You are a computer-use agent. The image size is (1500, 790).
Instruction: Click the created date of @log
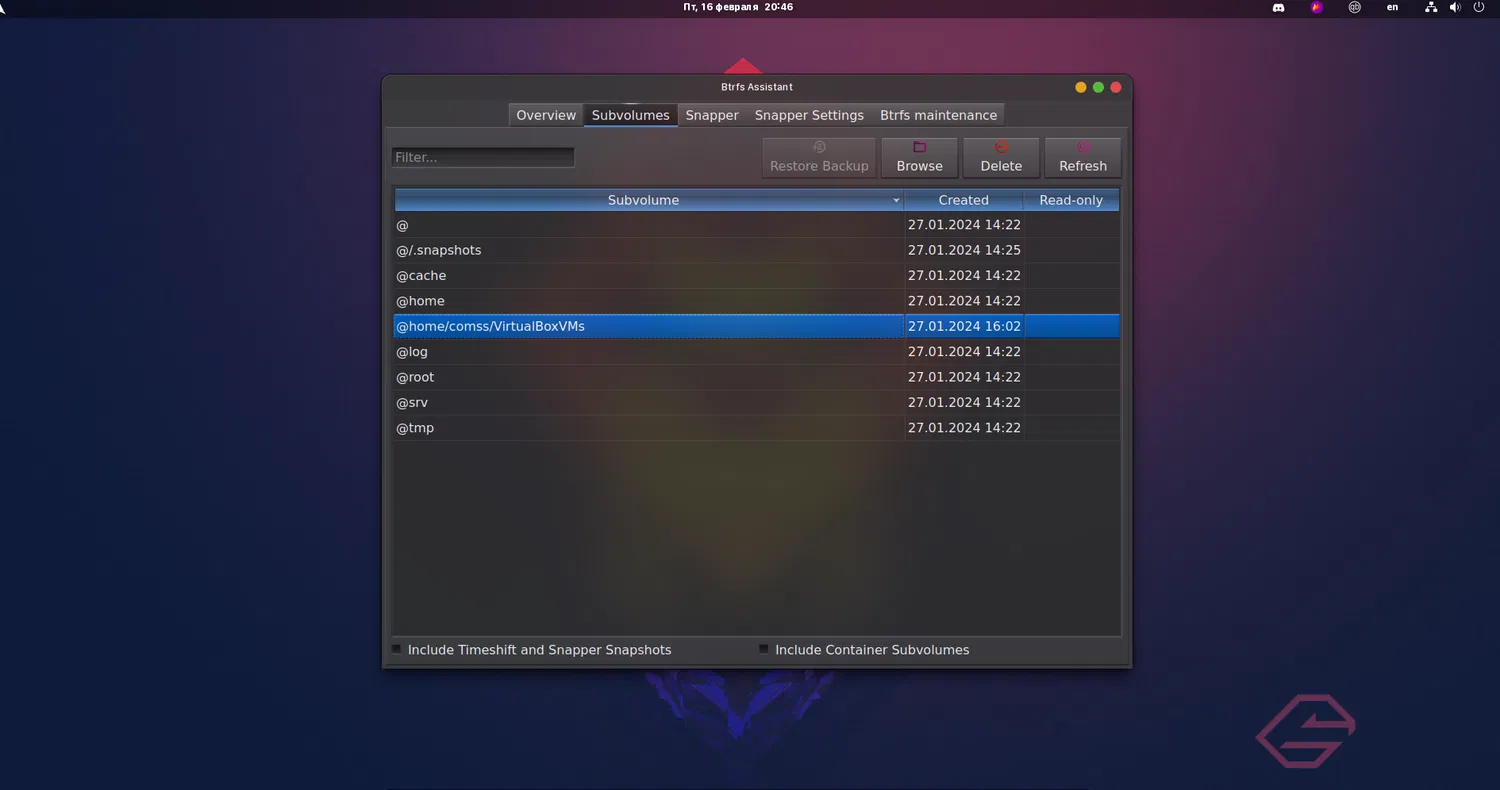tap(964, 352)
